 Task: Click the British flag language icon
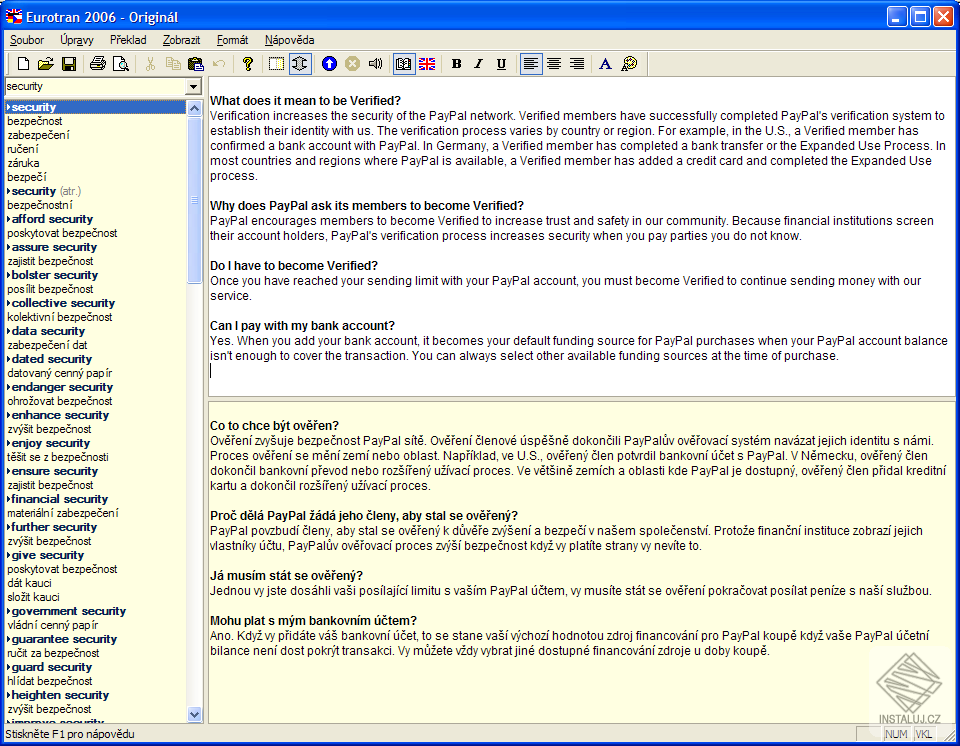[427, 64]
